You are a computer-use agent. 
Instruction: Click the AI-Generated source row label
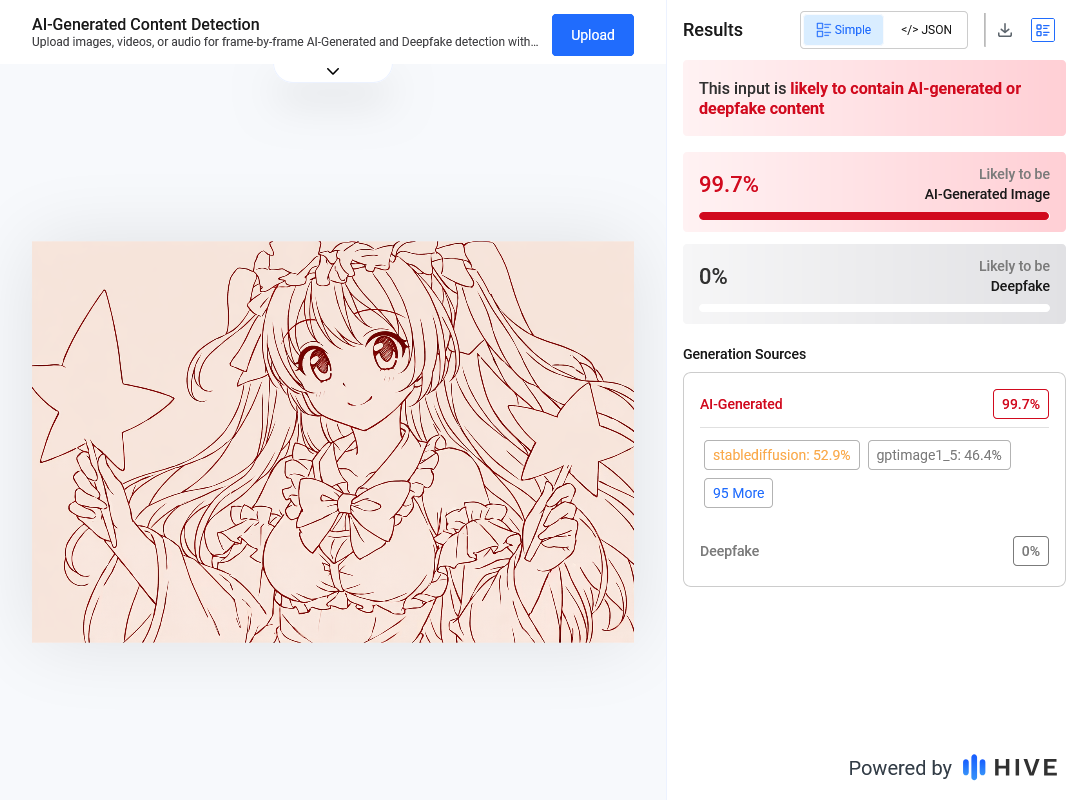pos(741,404)
